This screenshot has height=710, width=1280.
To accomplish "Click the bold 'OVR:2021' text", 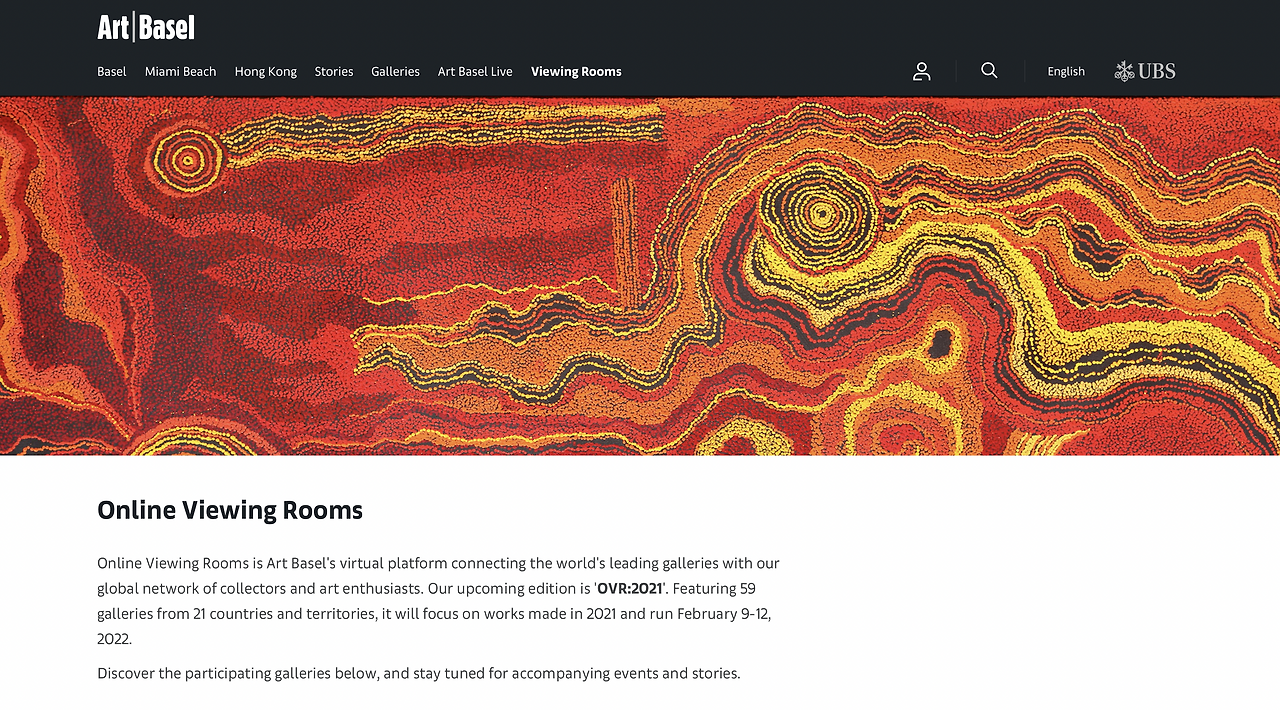I will [x=630, y=588].
